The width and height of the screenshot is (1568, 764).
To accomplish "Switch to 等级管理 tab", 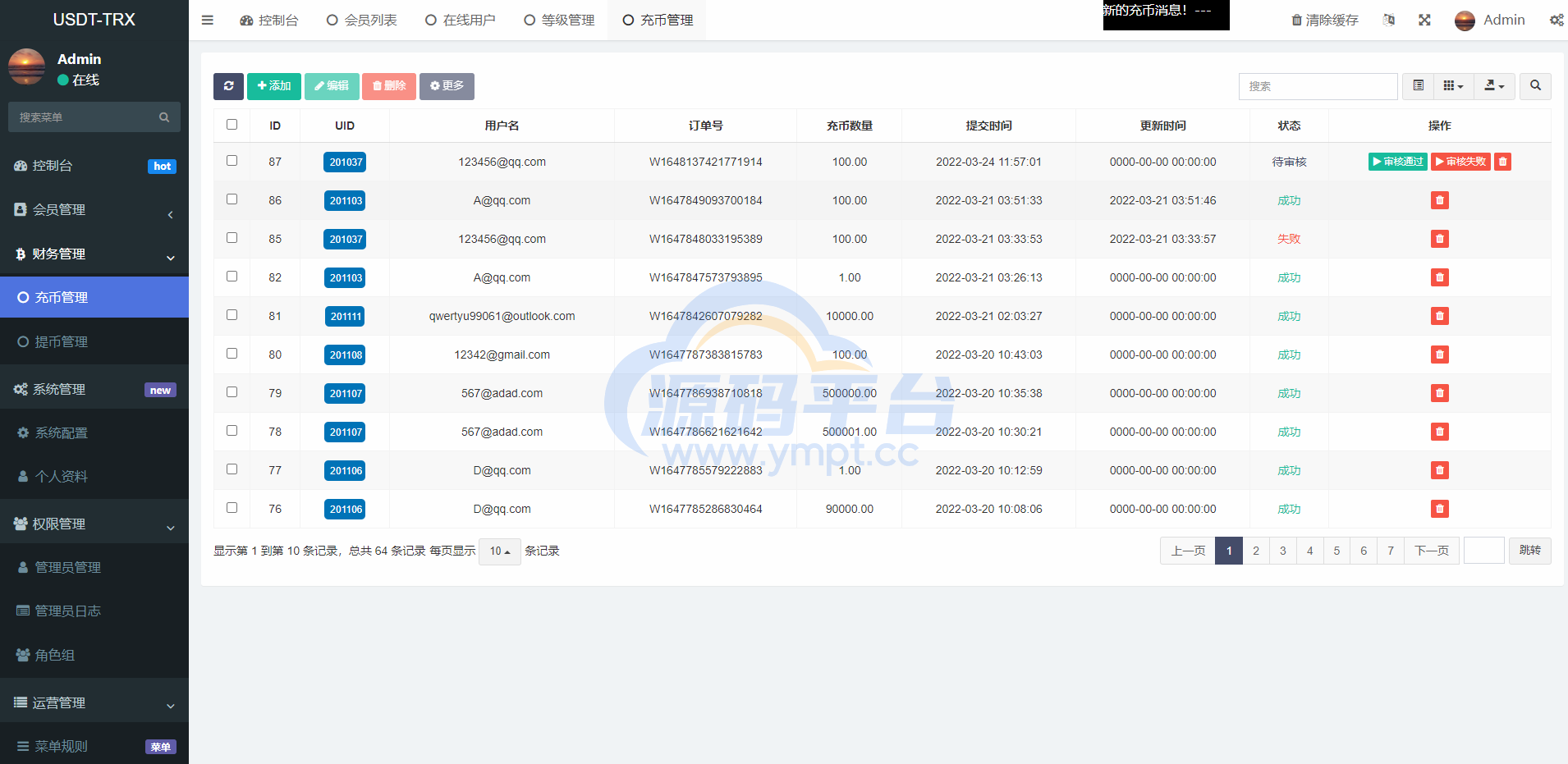I will click(x=559, y=21).
